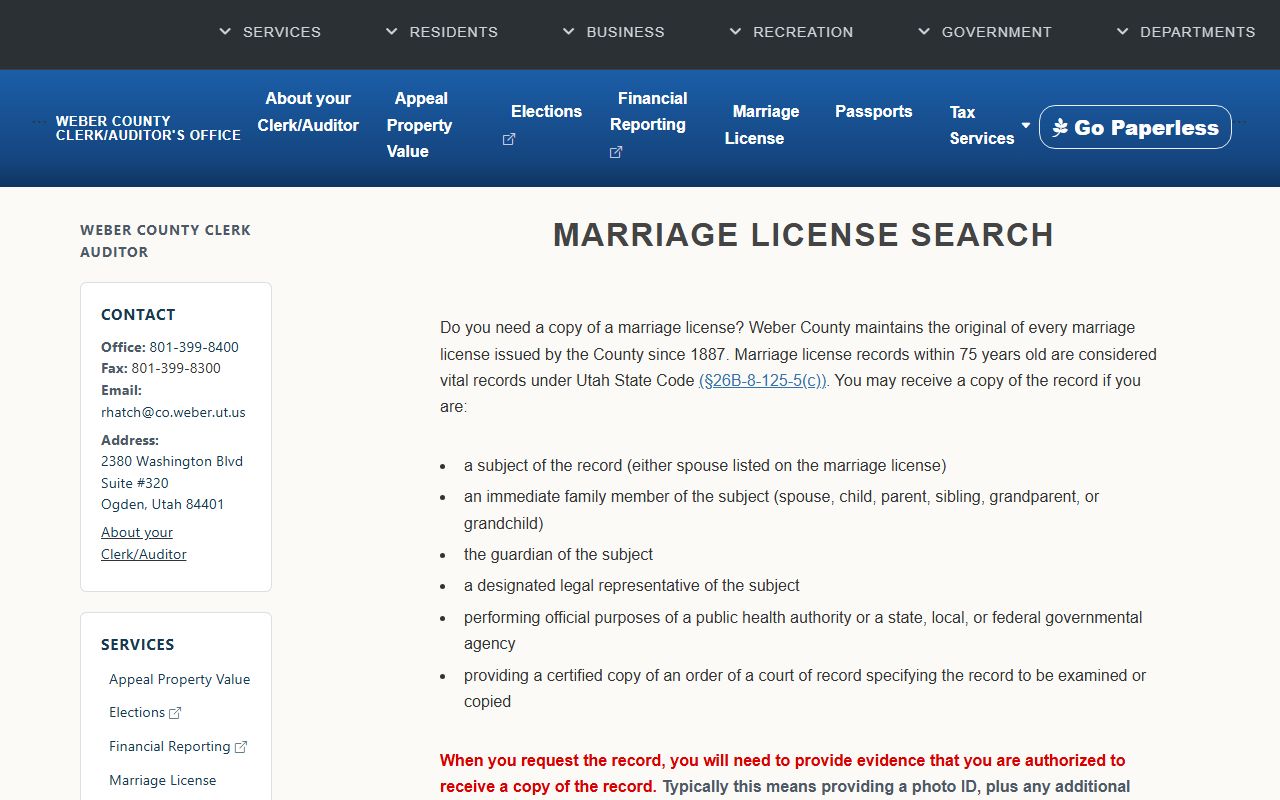This screenshot has height=800, width=1280.
Task: Open the Passports nav item
Action: coord(874,112)
